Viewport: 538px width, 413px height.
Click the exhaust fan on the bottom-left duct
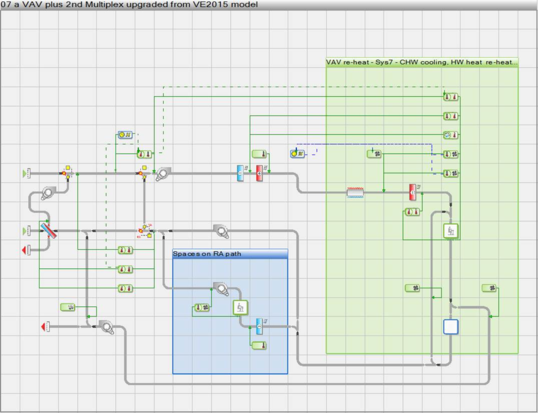pyautogui.click(x=107, y=327)
